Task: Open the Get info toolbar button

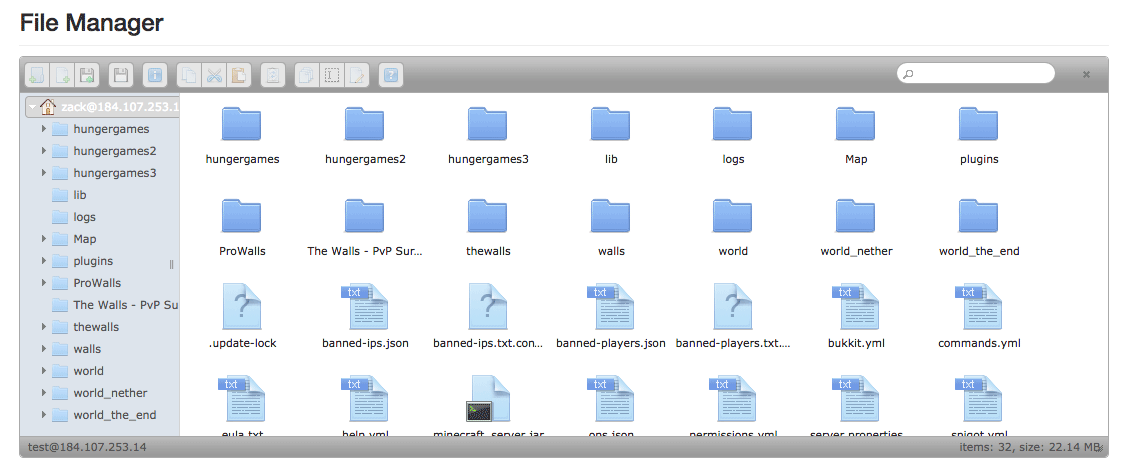Action: pos(155,75)
